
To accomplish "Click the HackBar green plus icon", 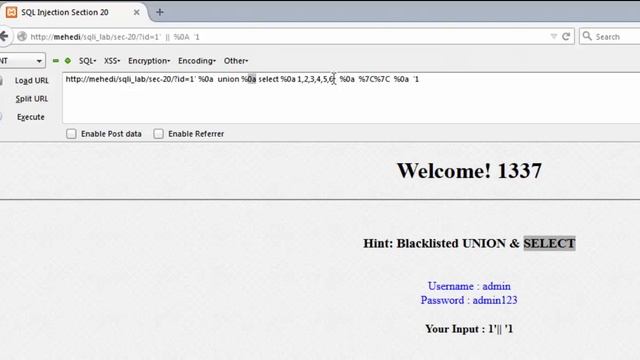I will click(x=68, y=61).
